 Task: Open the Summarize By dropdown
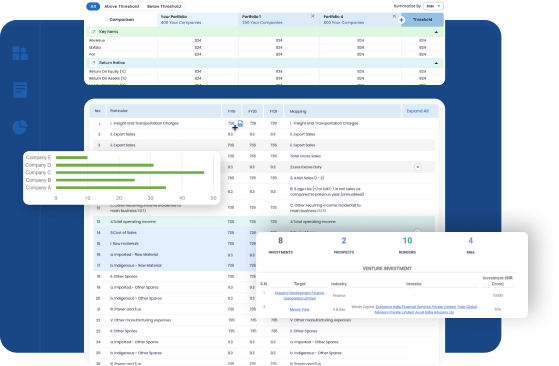point(433,6)
